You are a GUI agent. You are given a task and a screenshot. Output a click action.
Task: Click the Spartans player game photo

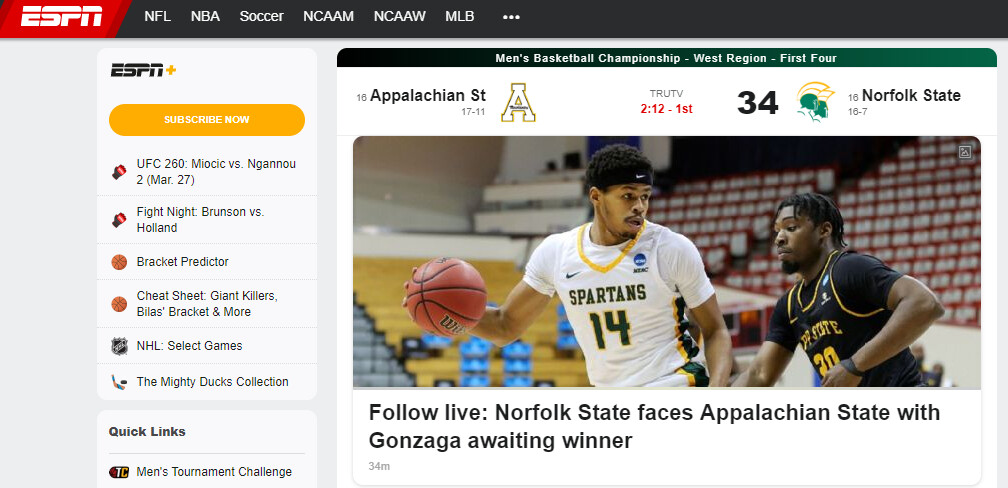(x=666, y=262)
